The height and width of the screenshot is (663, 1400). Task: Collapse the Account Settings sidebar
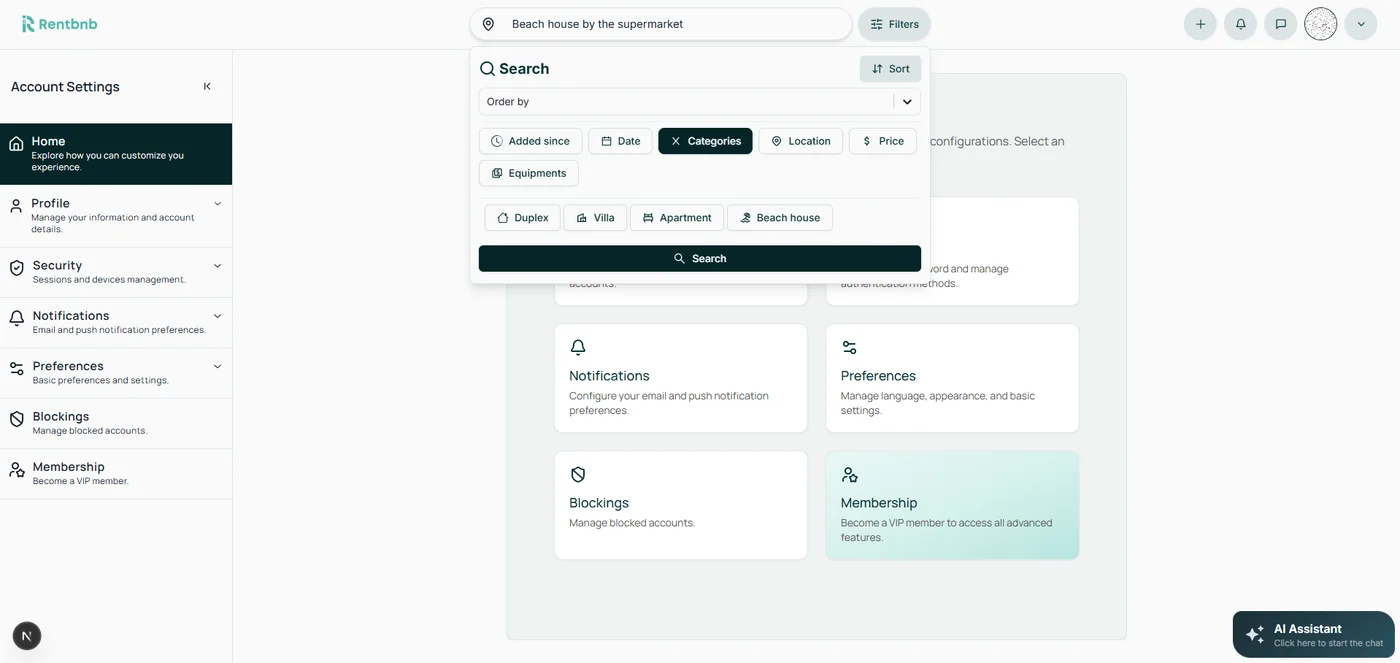tap(207, 87)
